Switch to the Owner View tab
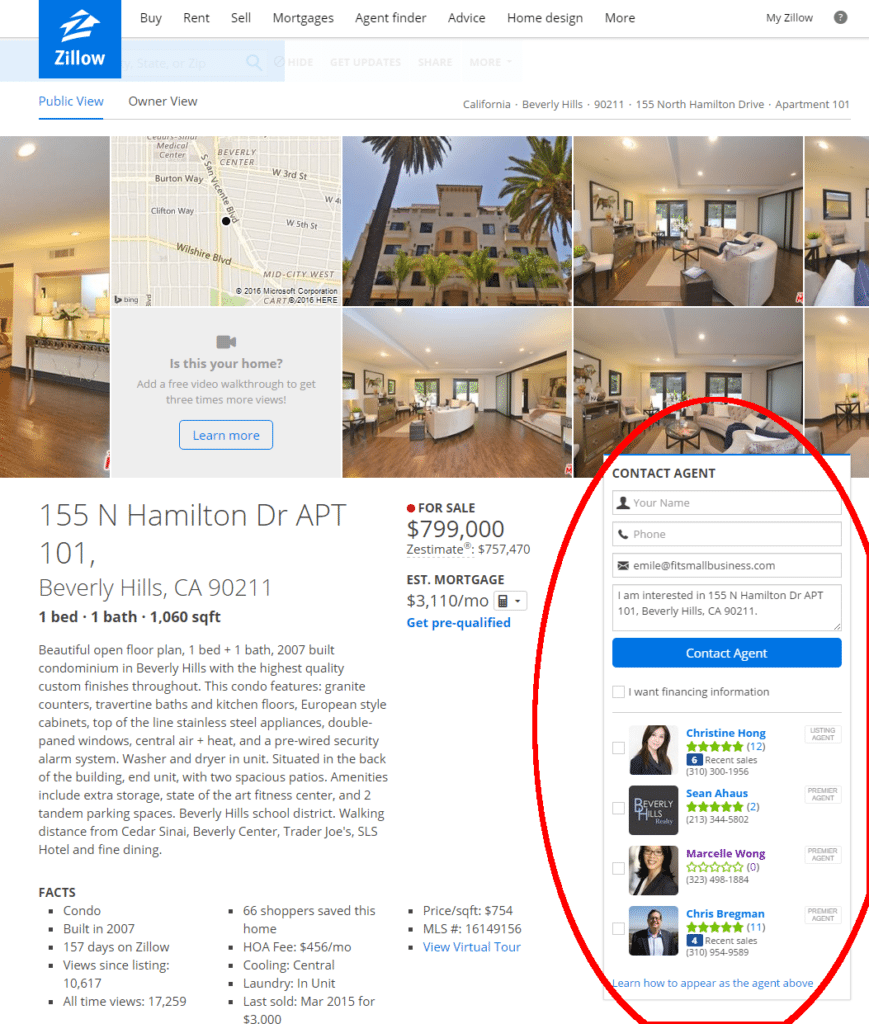 (x=163, y=101)
